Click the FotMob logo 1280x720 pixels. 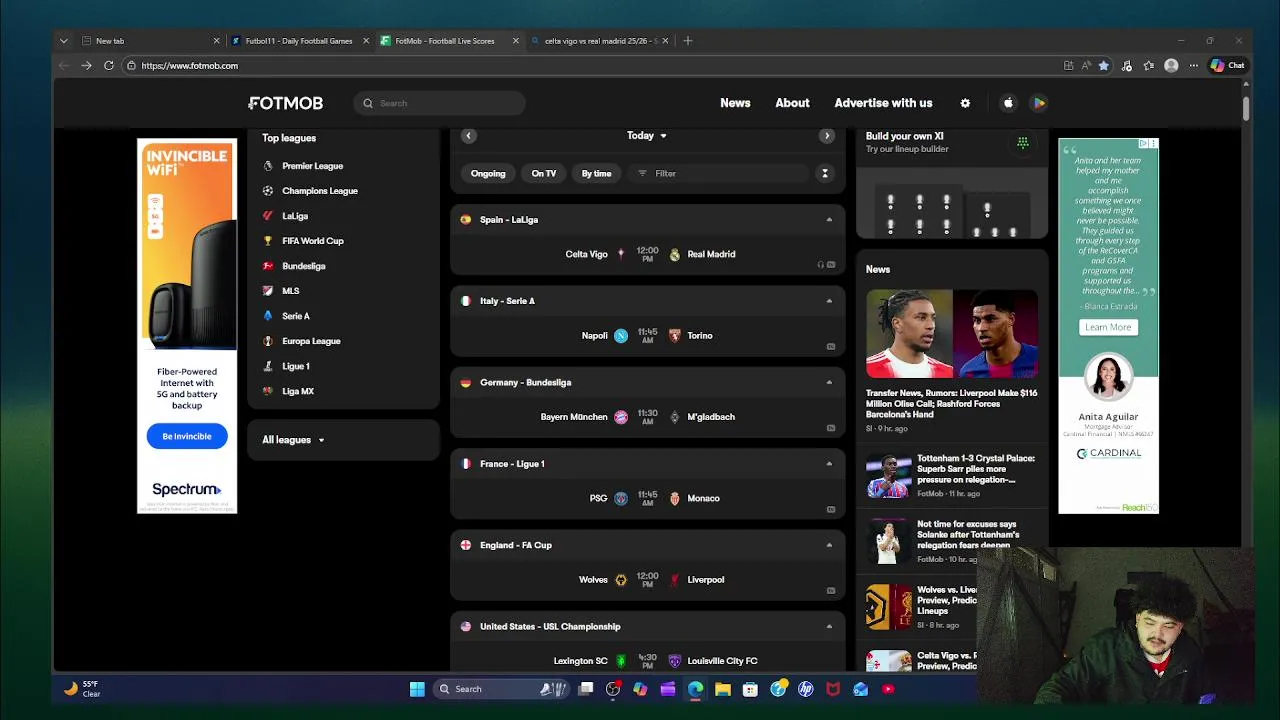pos(286,103)
